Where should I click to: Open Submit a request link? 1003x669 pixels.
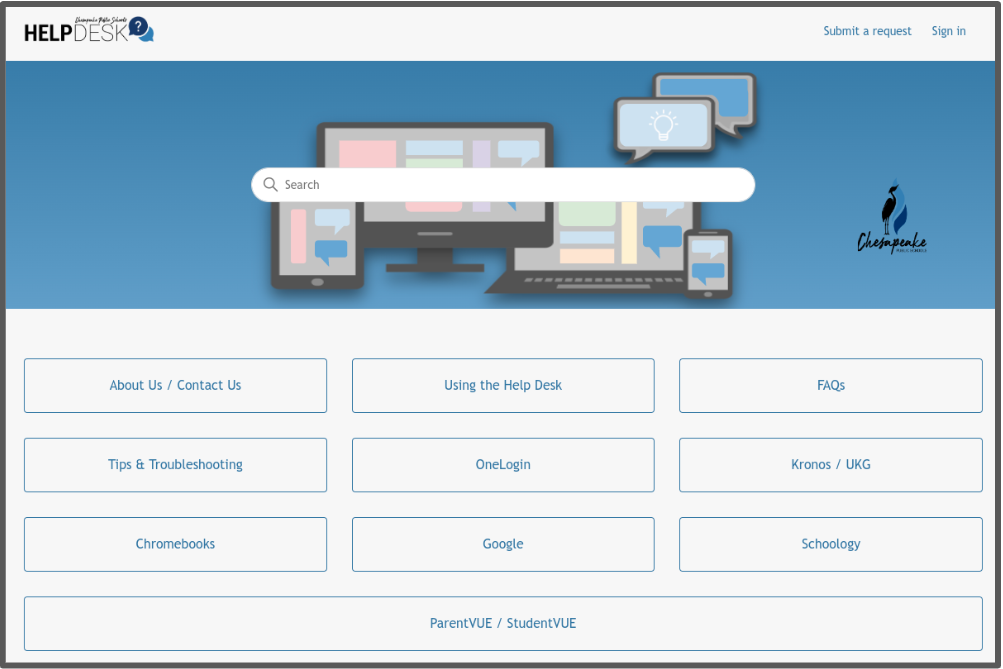(867, 31)
